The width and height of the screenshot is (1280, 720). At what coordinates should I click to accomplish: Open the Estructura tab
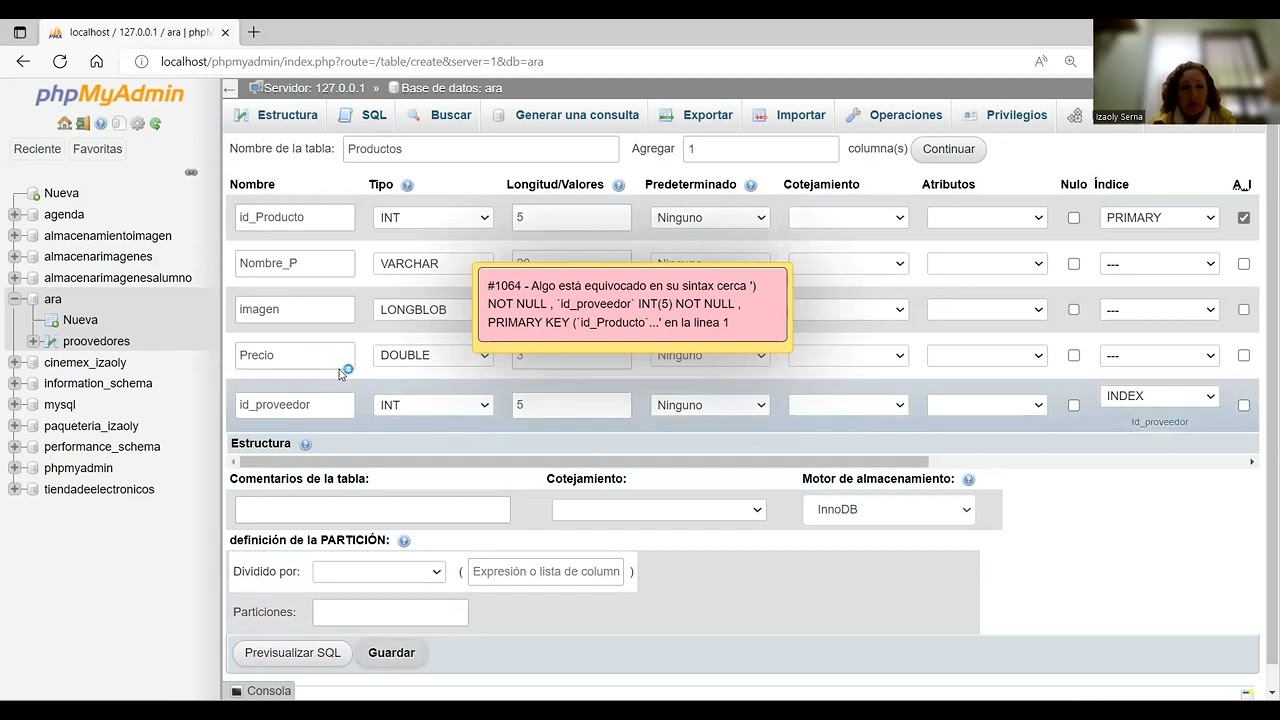pos(276,115)
